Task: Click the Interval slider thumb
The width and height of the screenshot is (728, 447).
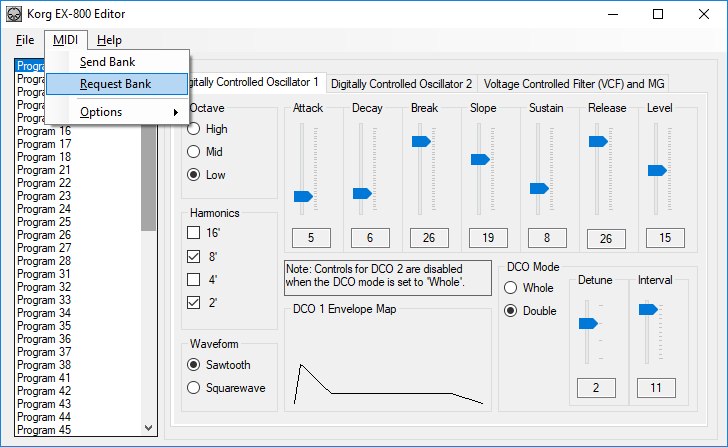Action: (648, 309)
